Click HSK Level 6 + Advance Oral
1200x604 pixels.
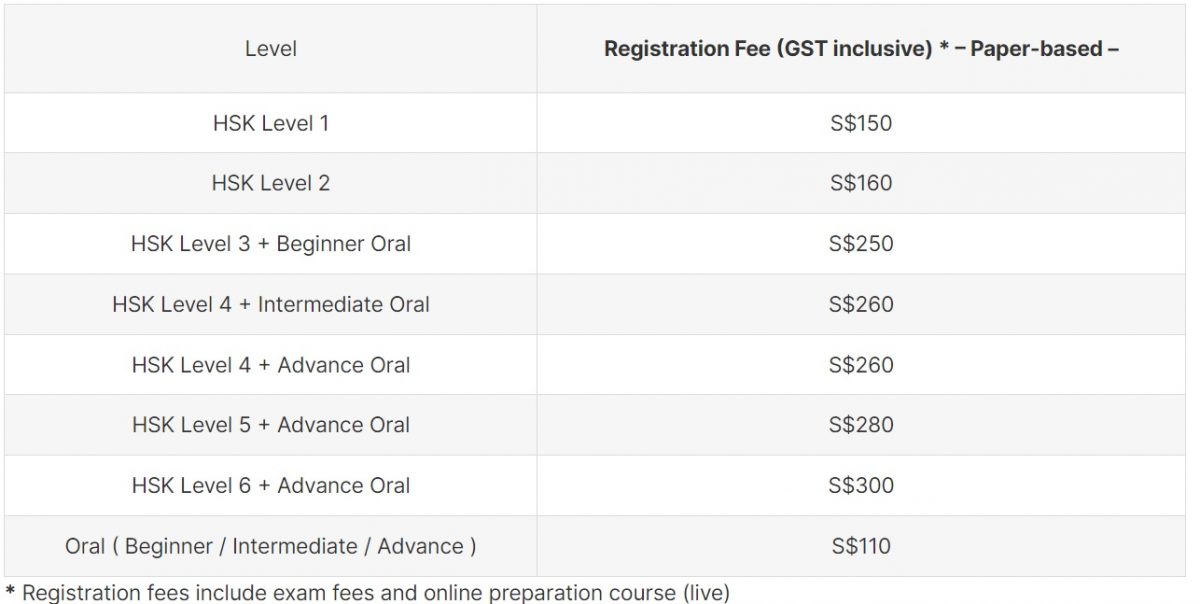[271, 486]
